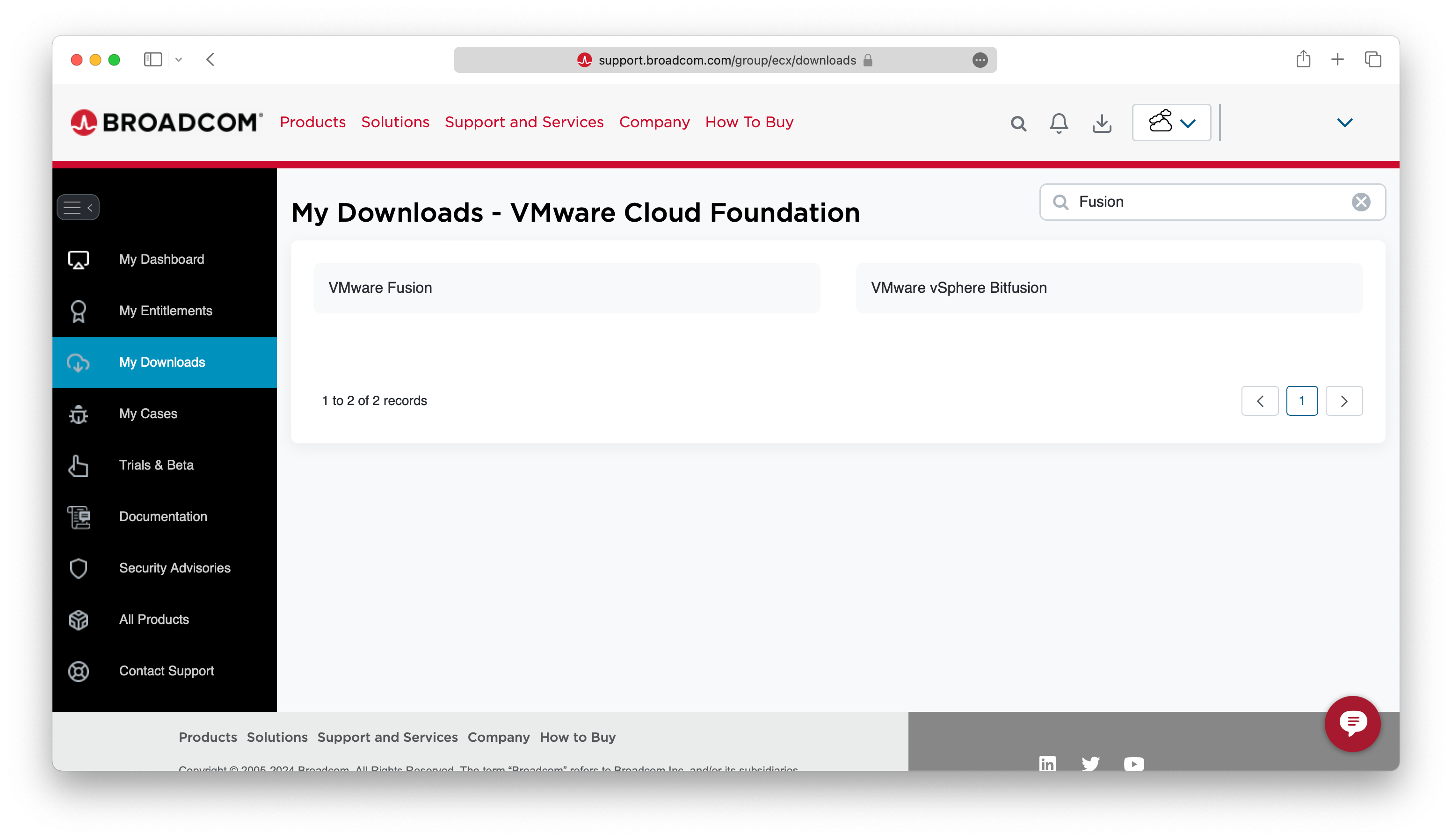Open the Safari sidebar options chevron
The image size is (1452, 840).
click(x=179, y=59)
